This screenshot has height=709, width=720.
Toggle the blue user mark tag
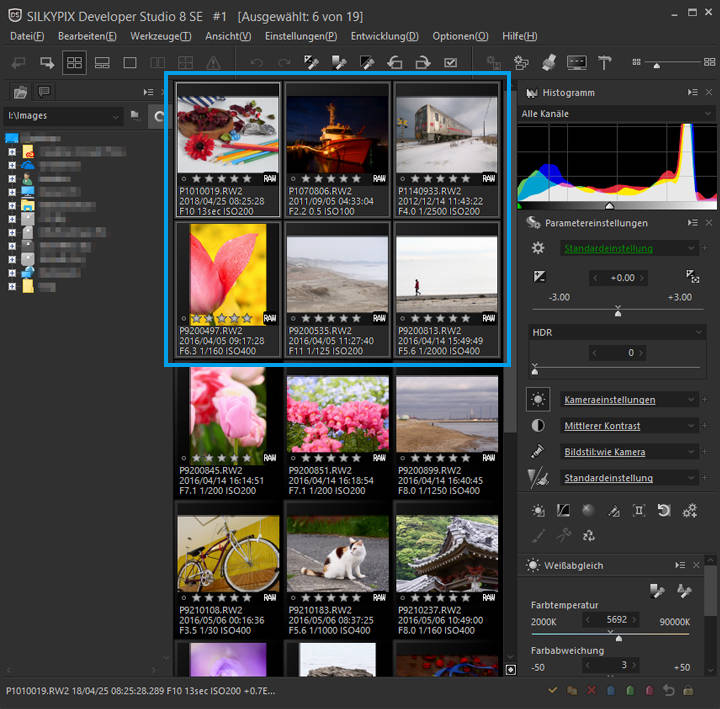pyautogui.click(x=611, y=690)
